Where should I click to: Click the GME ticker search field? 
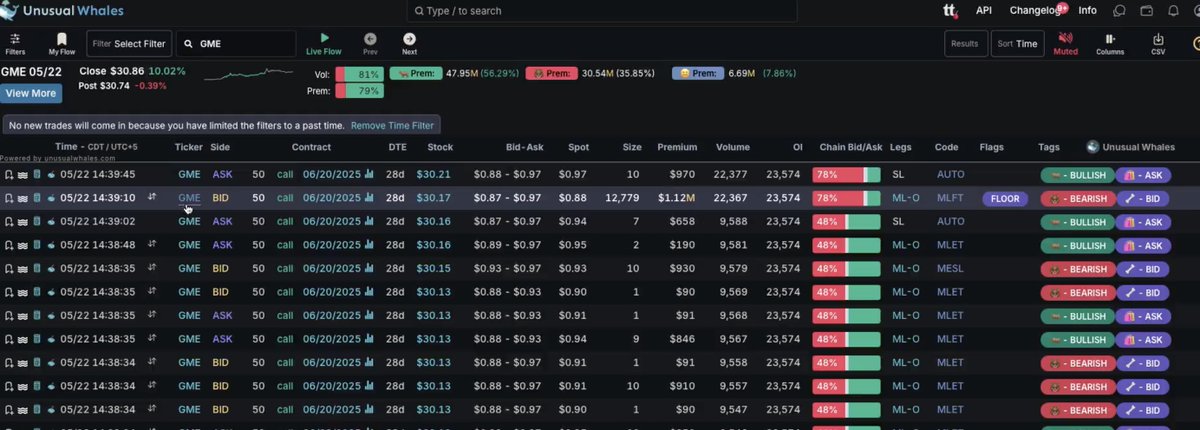point(236,44)
